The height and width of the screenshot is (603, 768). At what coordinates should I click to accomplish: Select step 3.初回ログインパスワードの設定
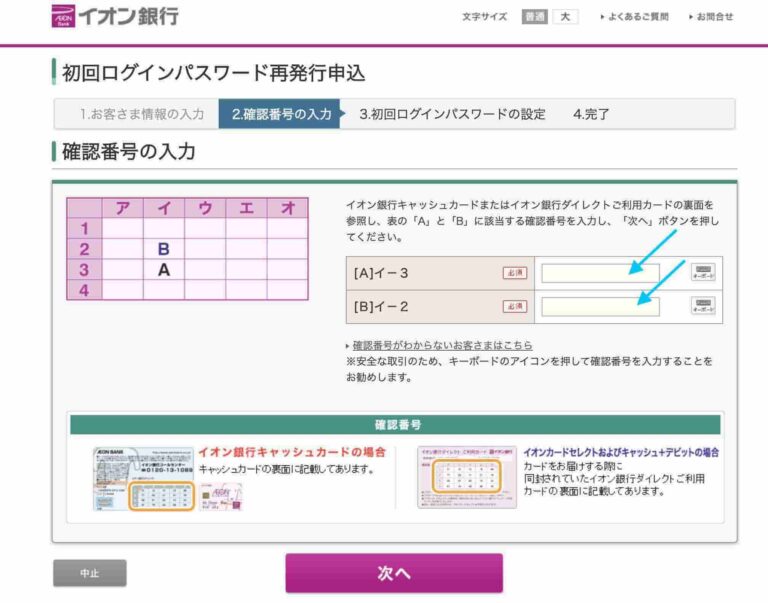(x=452, y=114)
